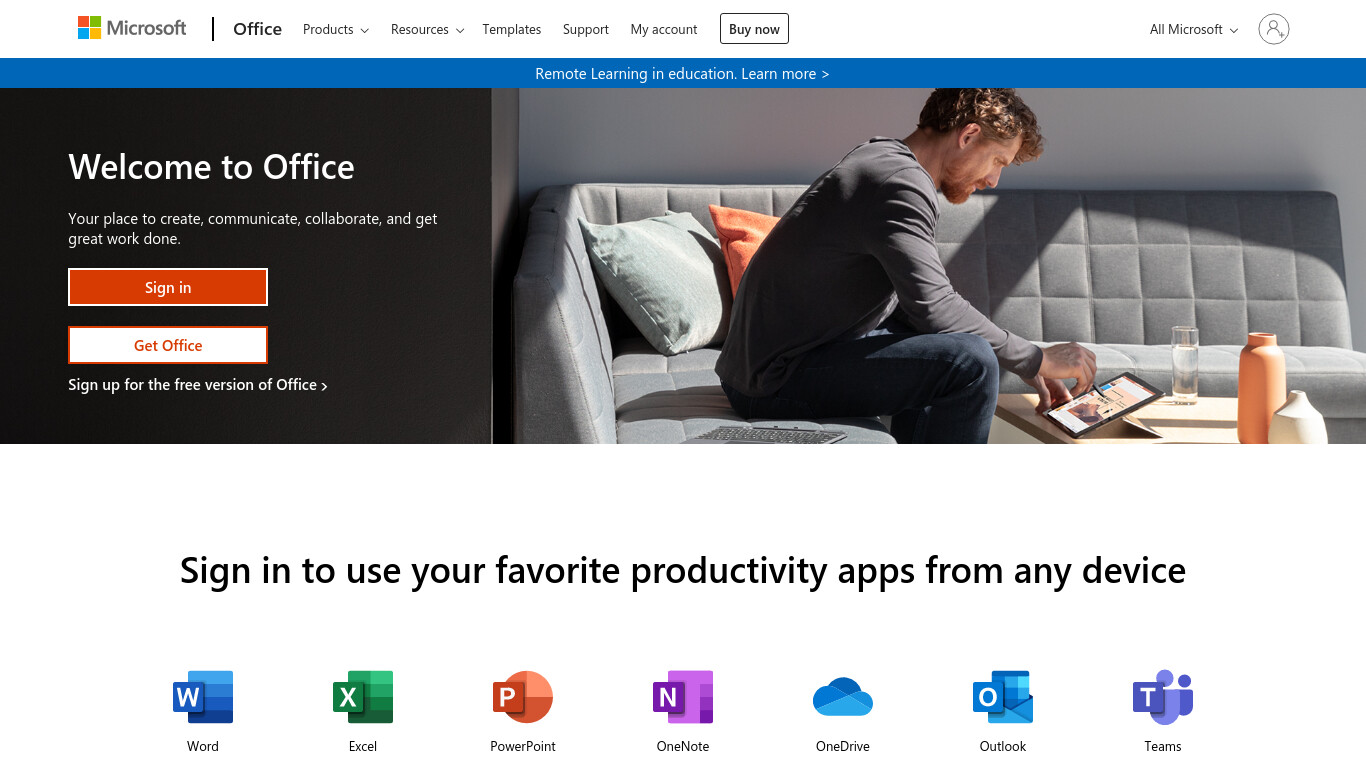
Task: Launch the Outlook app icon
Action: pyautogui.click(x=1003, y=697)
